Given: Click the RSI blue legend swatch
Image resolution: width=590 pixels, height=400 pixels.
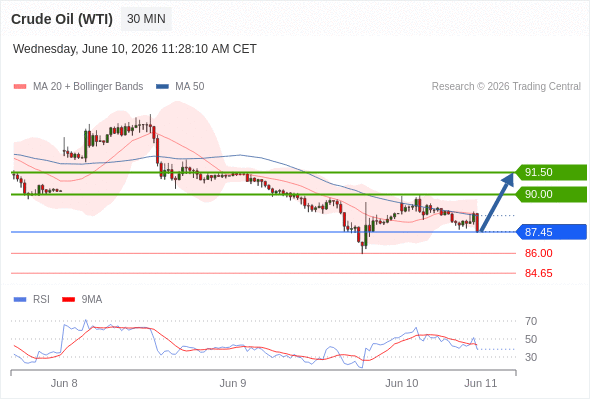Looking at the screenshot, I should point(20,300).
